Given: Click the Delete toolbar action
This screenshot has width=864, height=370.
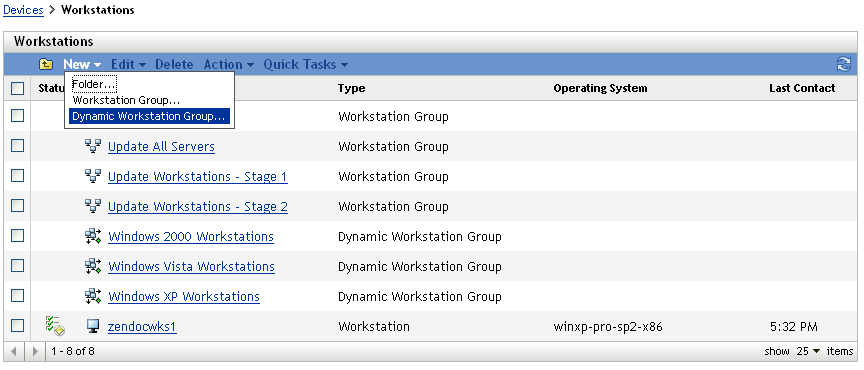Looking at the screenshot, I should tap(174, 65).
